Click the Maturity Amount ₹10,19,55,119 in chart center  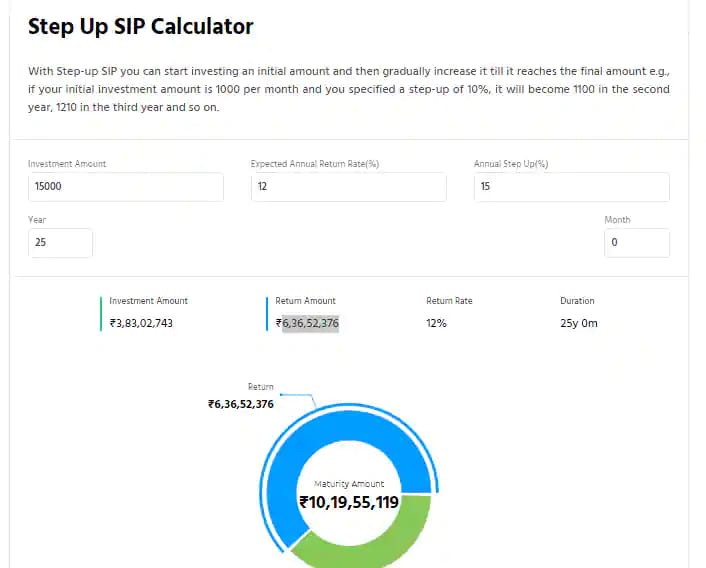coord(349,502)
